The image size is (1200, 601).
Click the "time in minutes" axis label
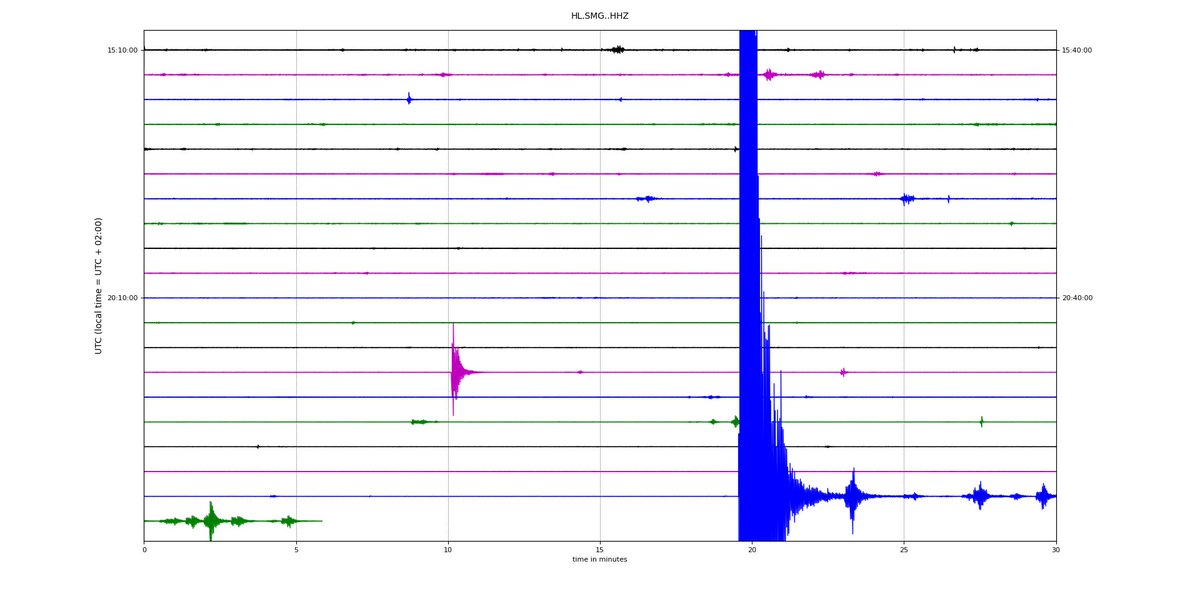tap(600, 560)
